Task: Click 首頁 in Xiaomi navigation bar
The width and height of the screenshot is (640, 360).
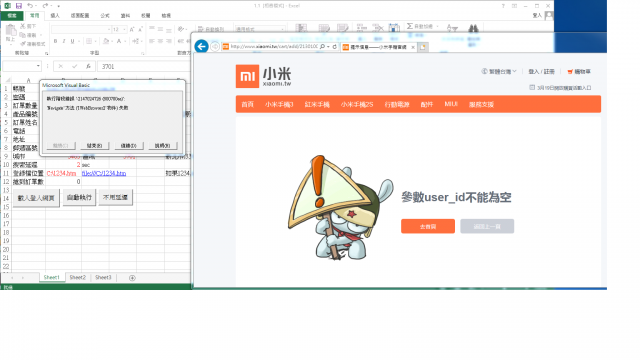Action: (x=247, y=104)
